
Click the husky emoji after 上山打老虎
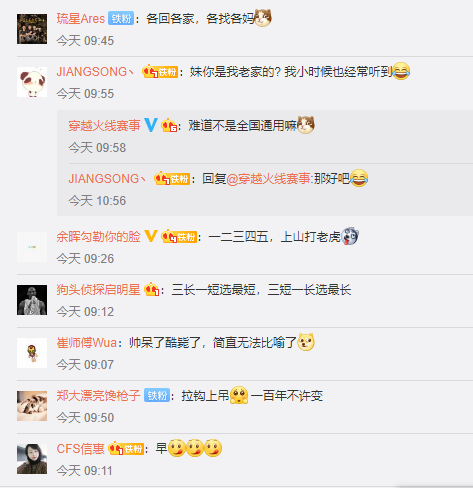click(350, 236)
